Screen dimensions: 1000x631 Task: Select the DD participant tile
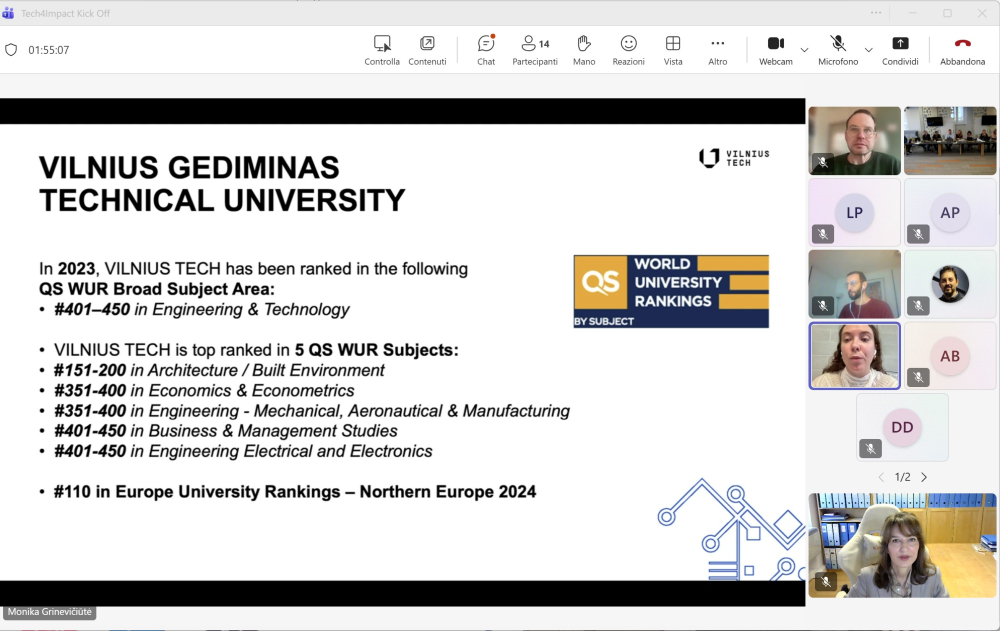[x=902, y=427]
